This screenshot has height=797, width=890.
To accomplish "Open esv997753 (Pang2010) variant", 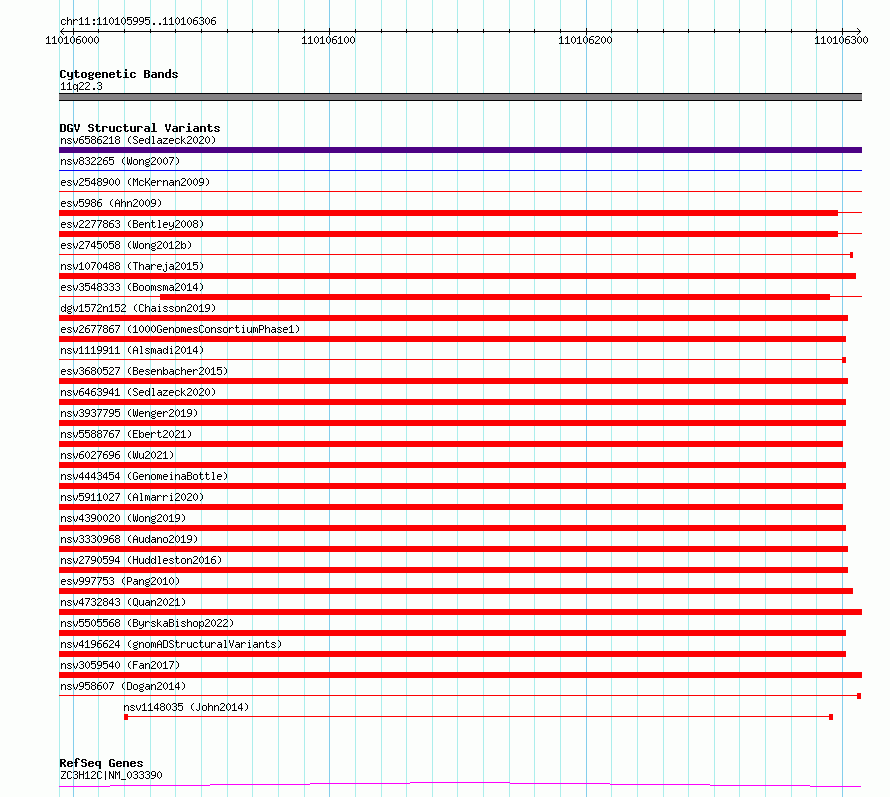I will (x=120, y=581).
